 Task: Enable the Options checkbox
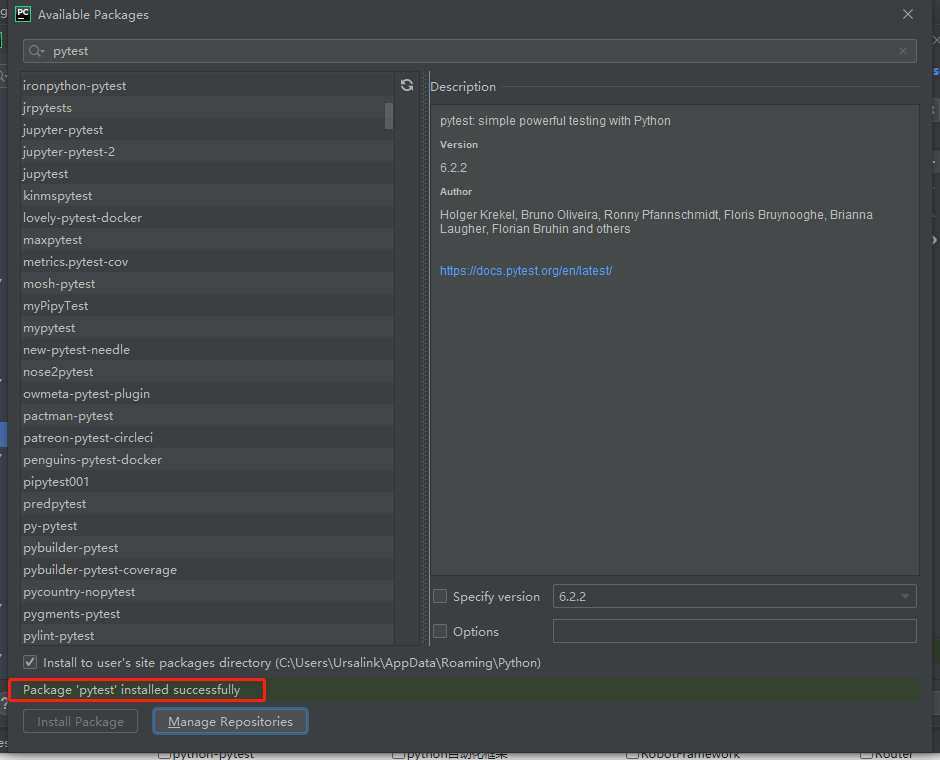[440, 631]
